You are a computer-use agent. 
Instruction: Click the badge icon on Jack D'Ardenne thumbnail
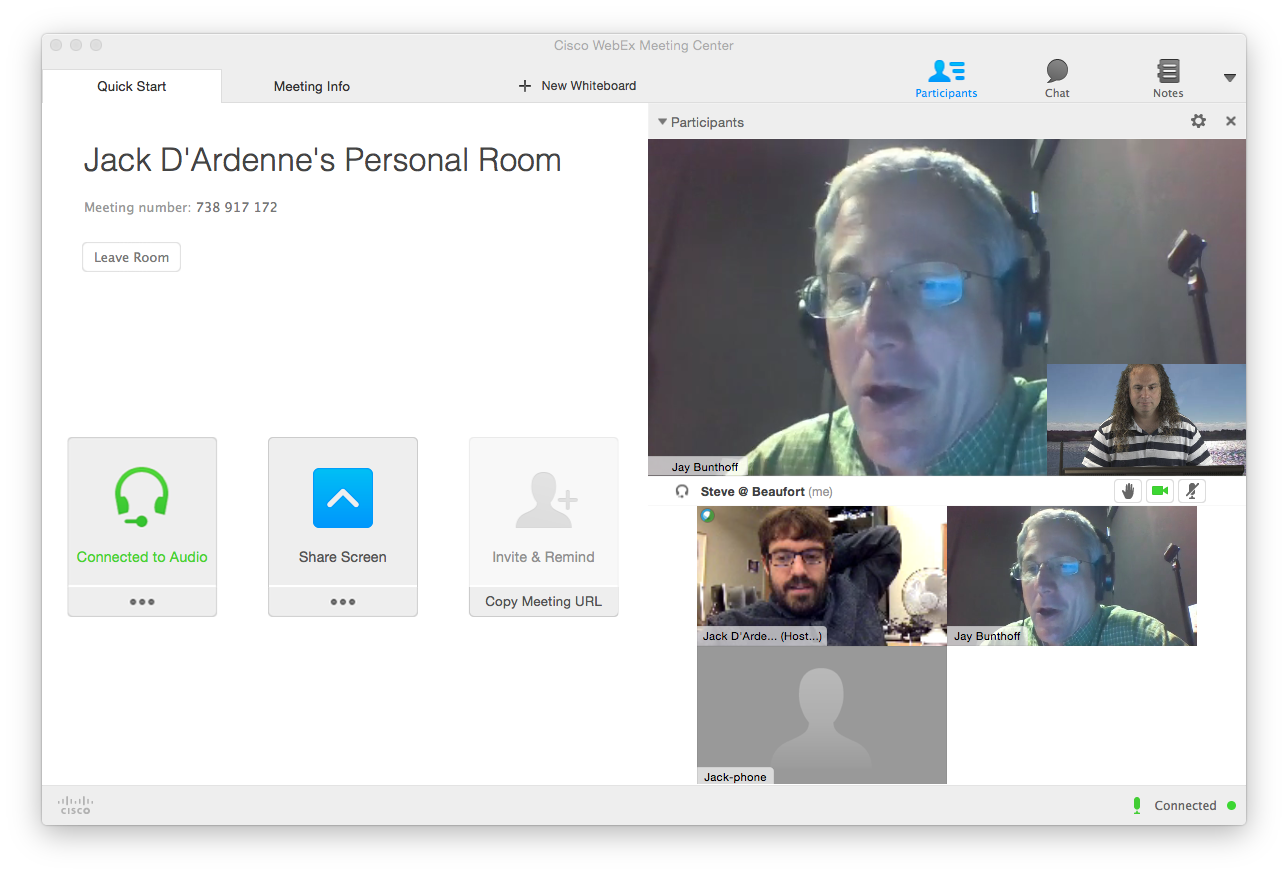click(707, 516)
